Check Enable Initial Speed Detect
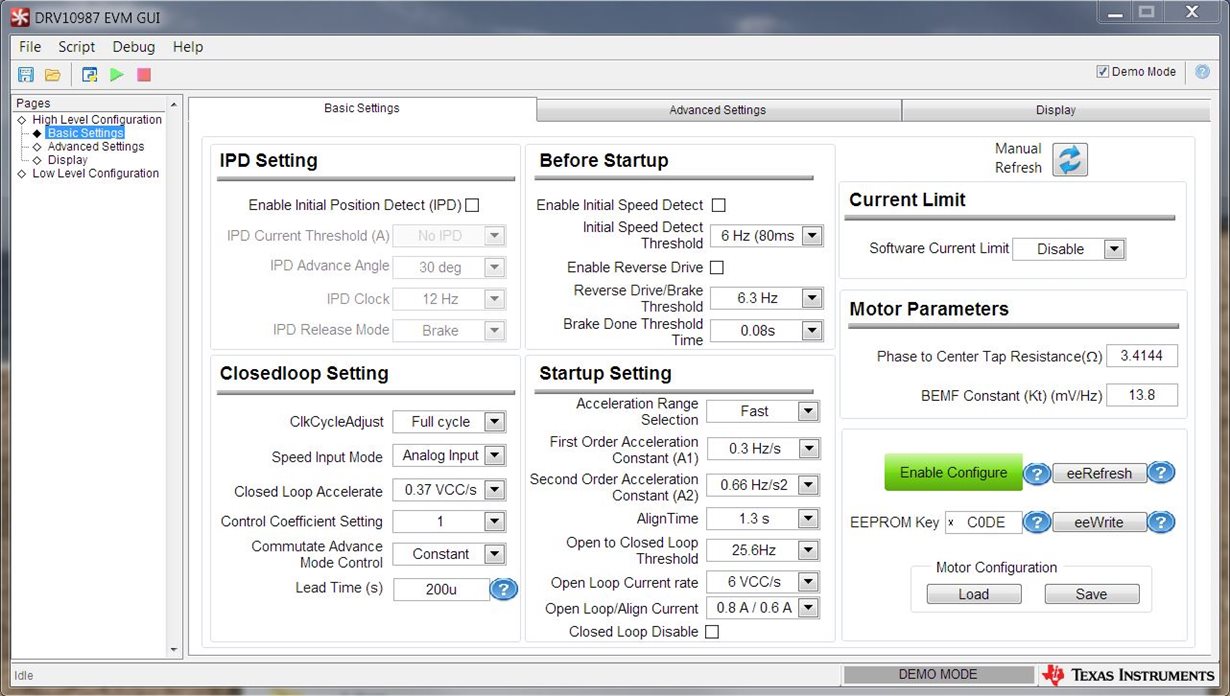 (x=718, y=205)
